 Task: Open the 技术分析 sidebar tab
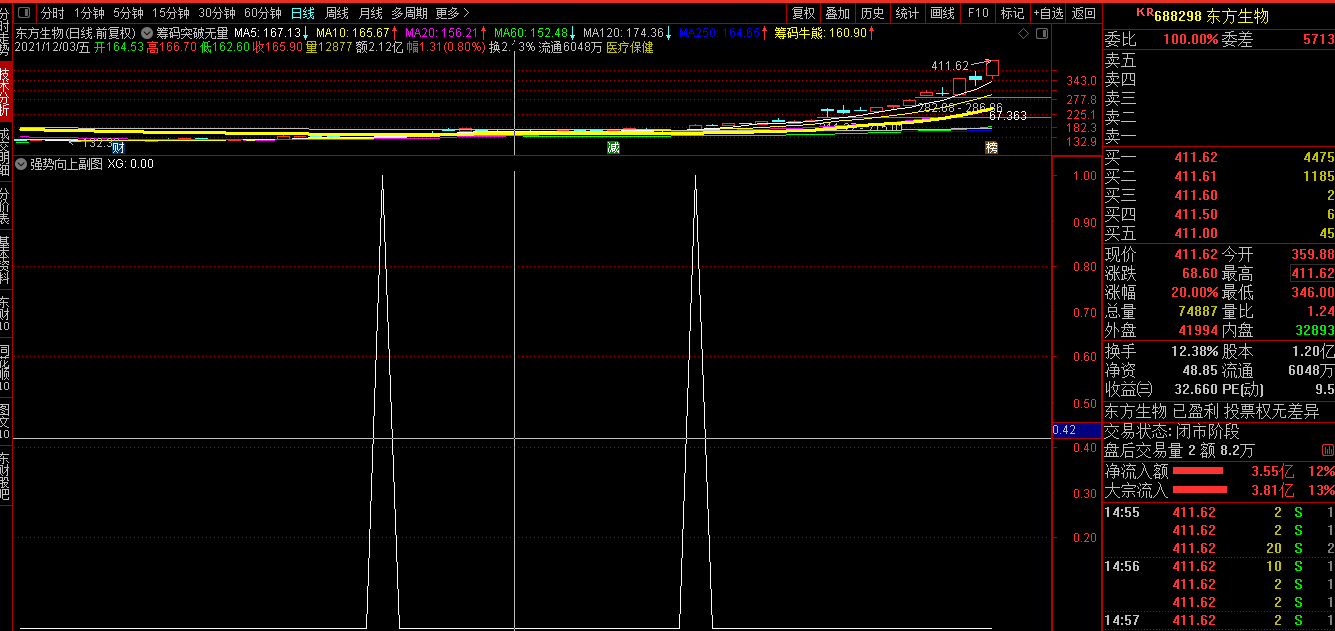pos(5,90)
